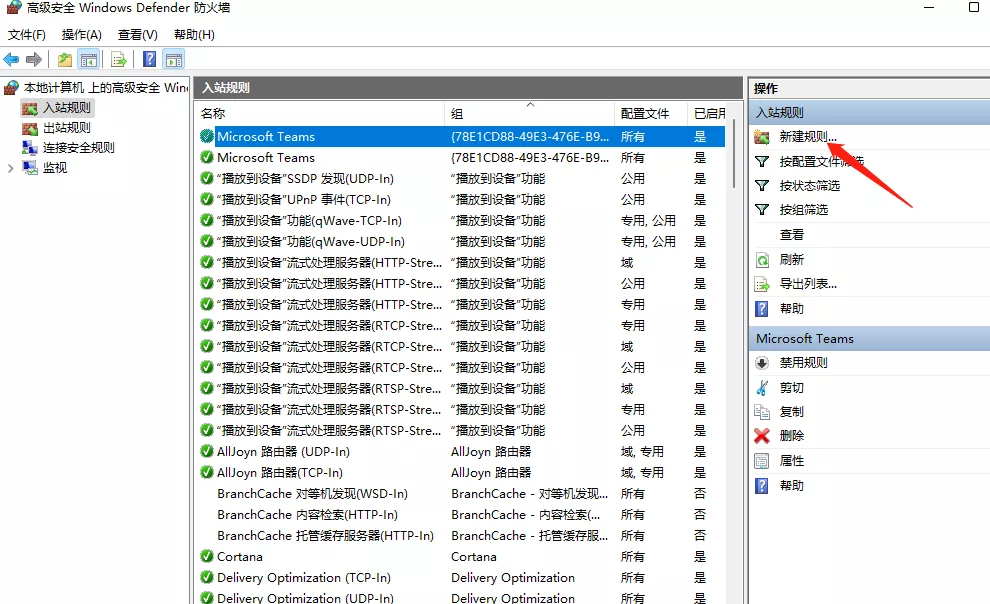The height and width of the screenshot is (604, 990).
Task: Click the scissors 剪切 (Cut) action
Action: tap(791, 388)
